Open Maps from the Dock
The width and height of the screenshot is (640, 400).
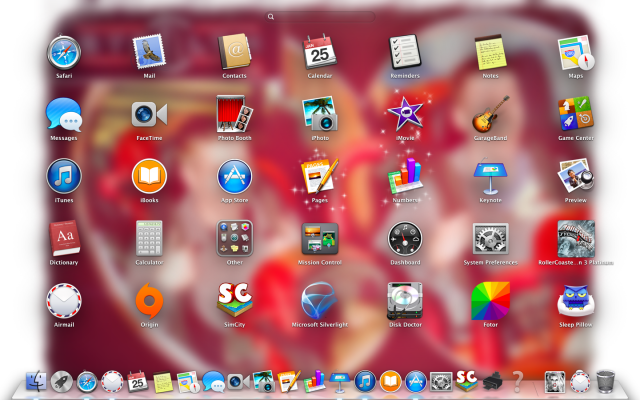(188, 382)
